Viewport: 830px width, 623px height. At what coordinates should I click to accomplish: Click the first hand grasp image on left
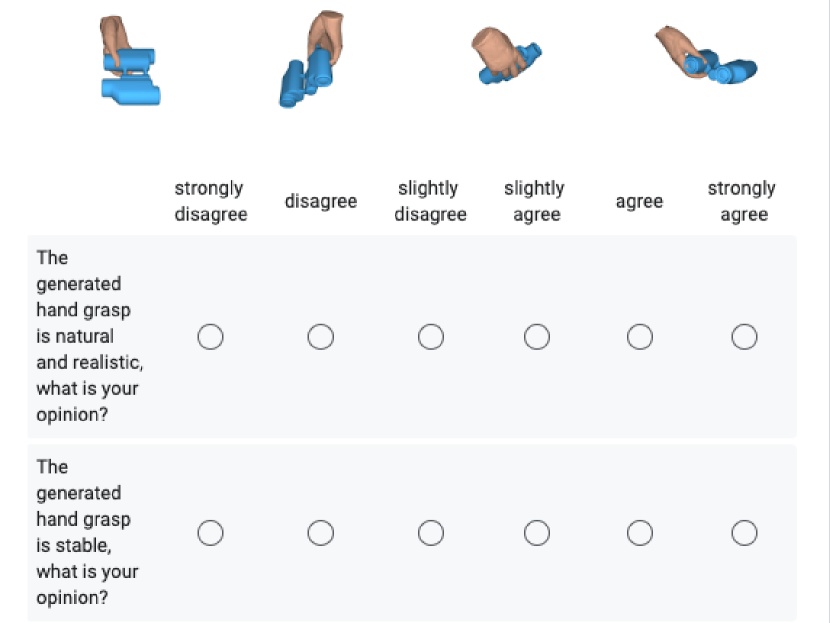tap(130, 60)
